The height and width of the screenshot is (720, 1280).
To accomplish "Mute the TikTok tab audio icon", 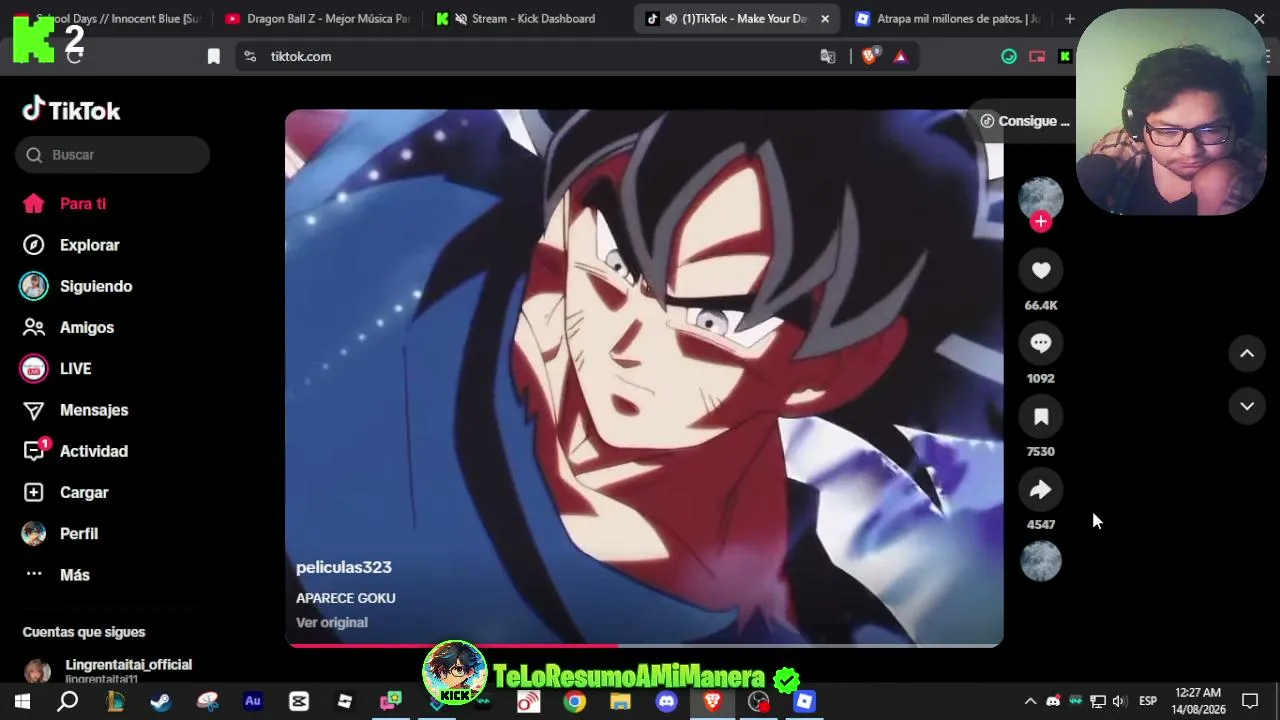I will pyautogui.click(x=671, y=19).
